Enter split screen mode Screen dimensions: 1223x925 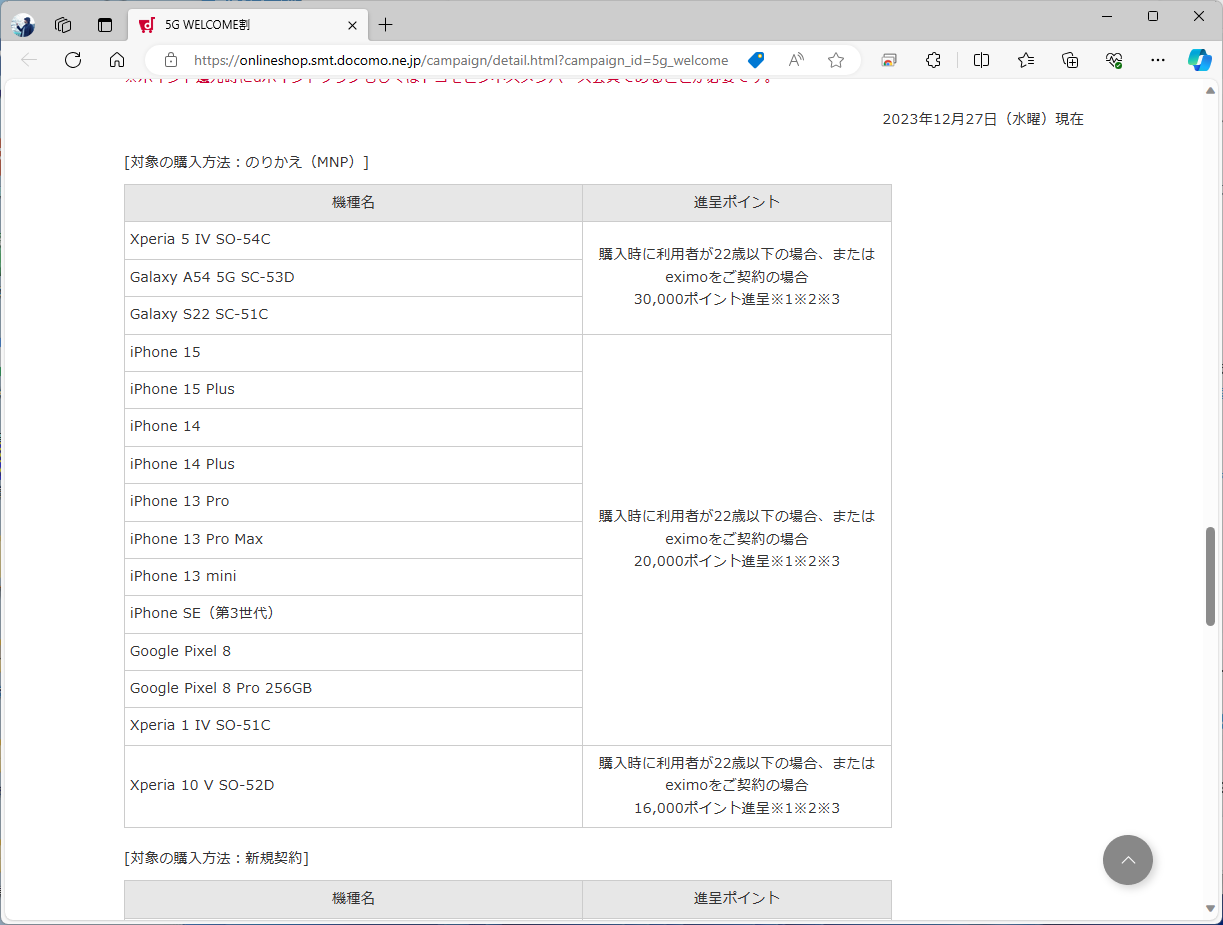(x=981, y=60)
